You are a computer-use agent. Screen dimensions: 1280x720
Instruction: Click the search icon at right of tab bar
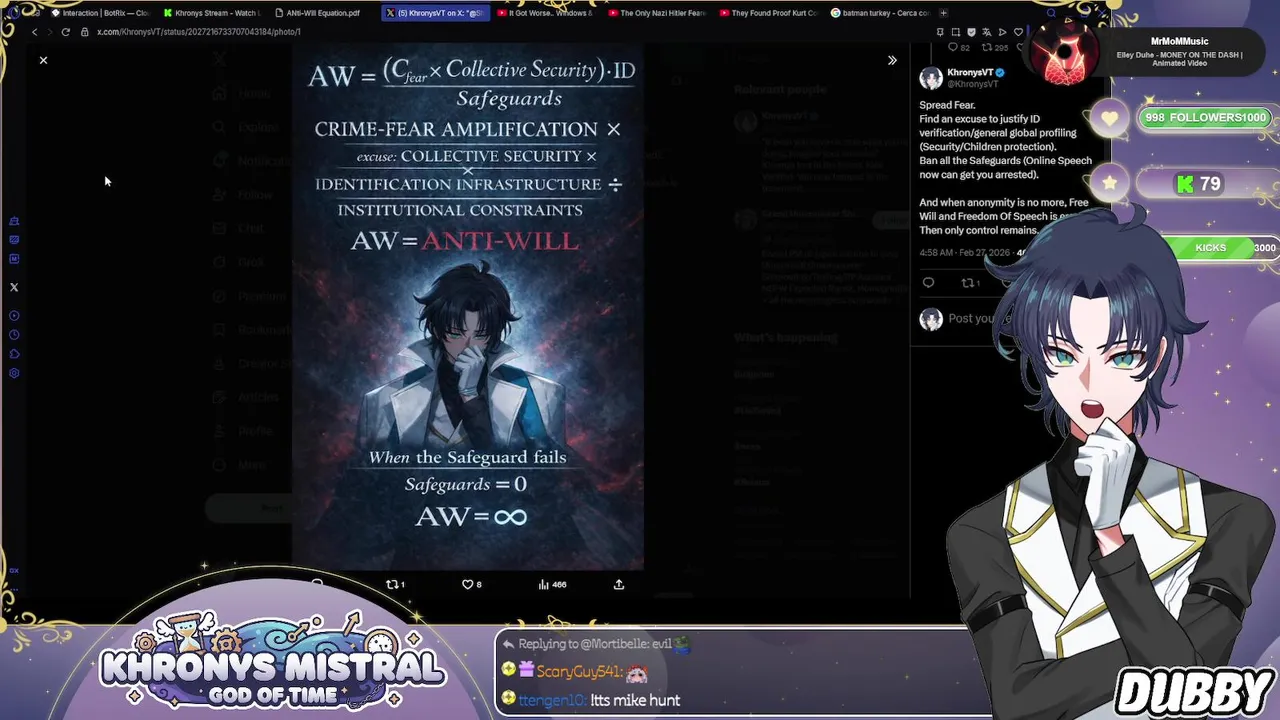pos(1051,13)
